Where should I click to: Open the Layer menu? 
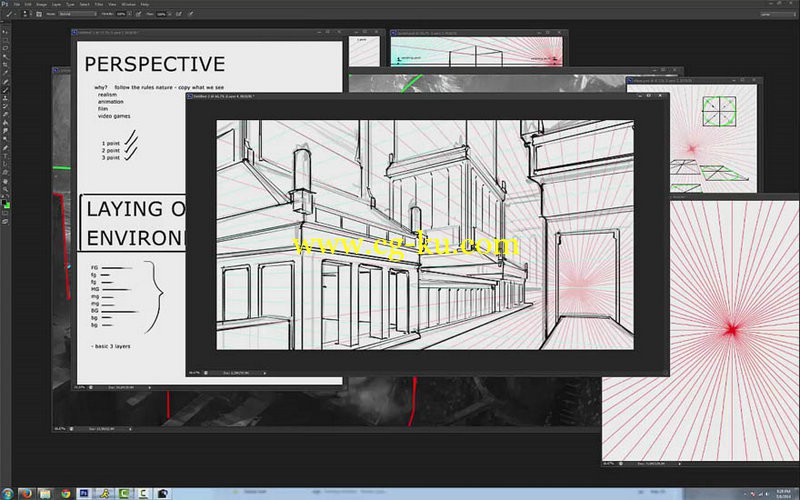[56, 4]
